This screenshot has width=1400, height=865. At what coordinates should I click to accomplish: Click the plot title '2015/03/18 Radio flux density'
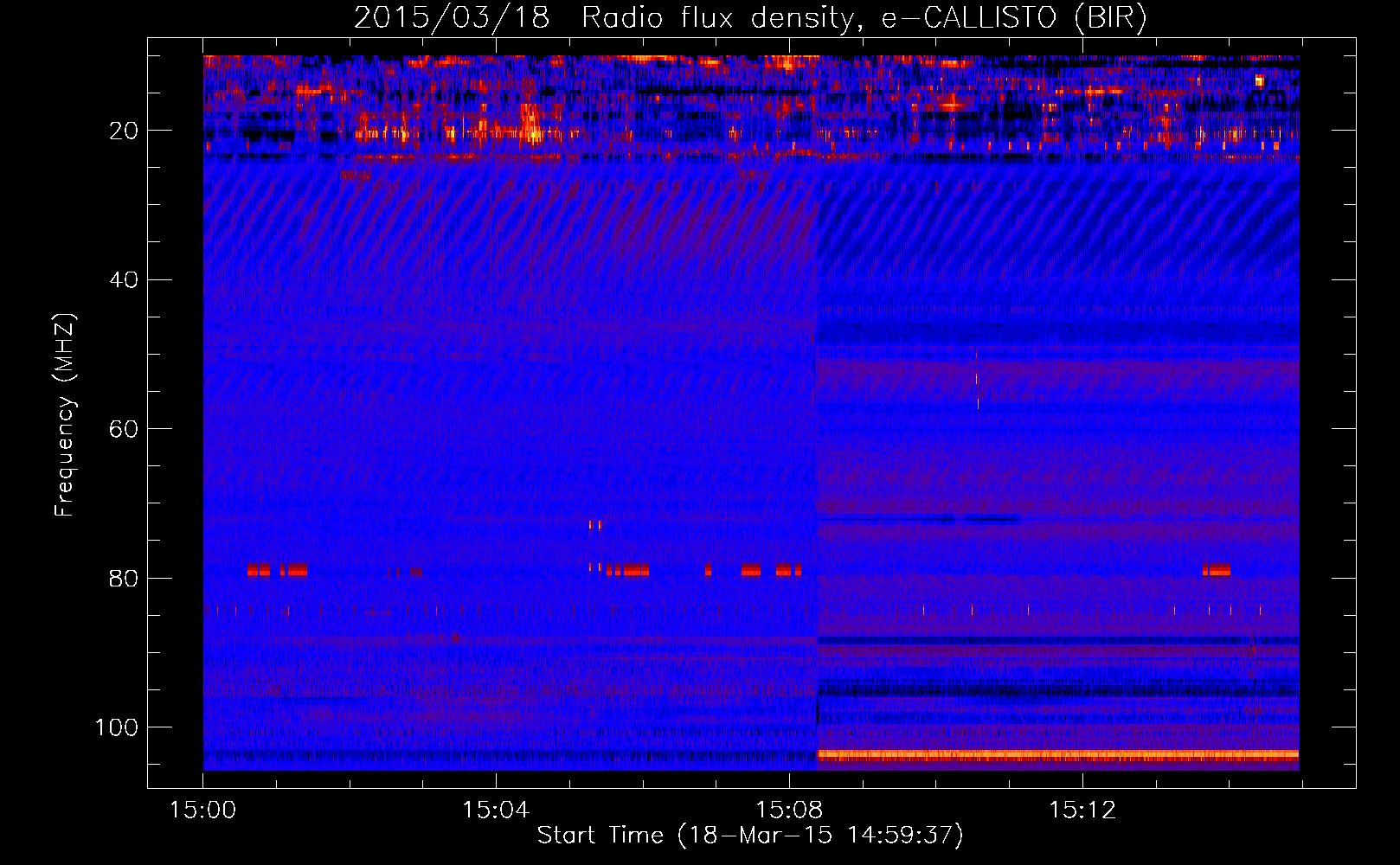click(x=604, y=17)
